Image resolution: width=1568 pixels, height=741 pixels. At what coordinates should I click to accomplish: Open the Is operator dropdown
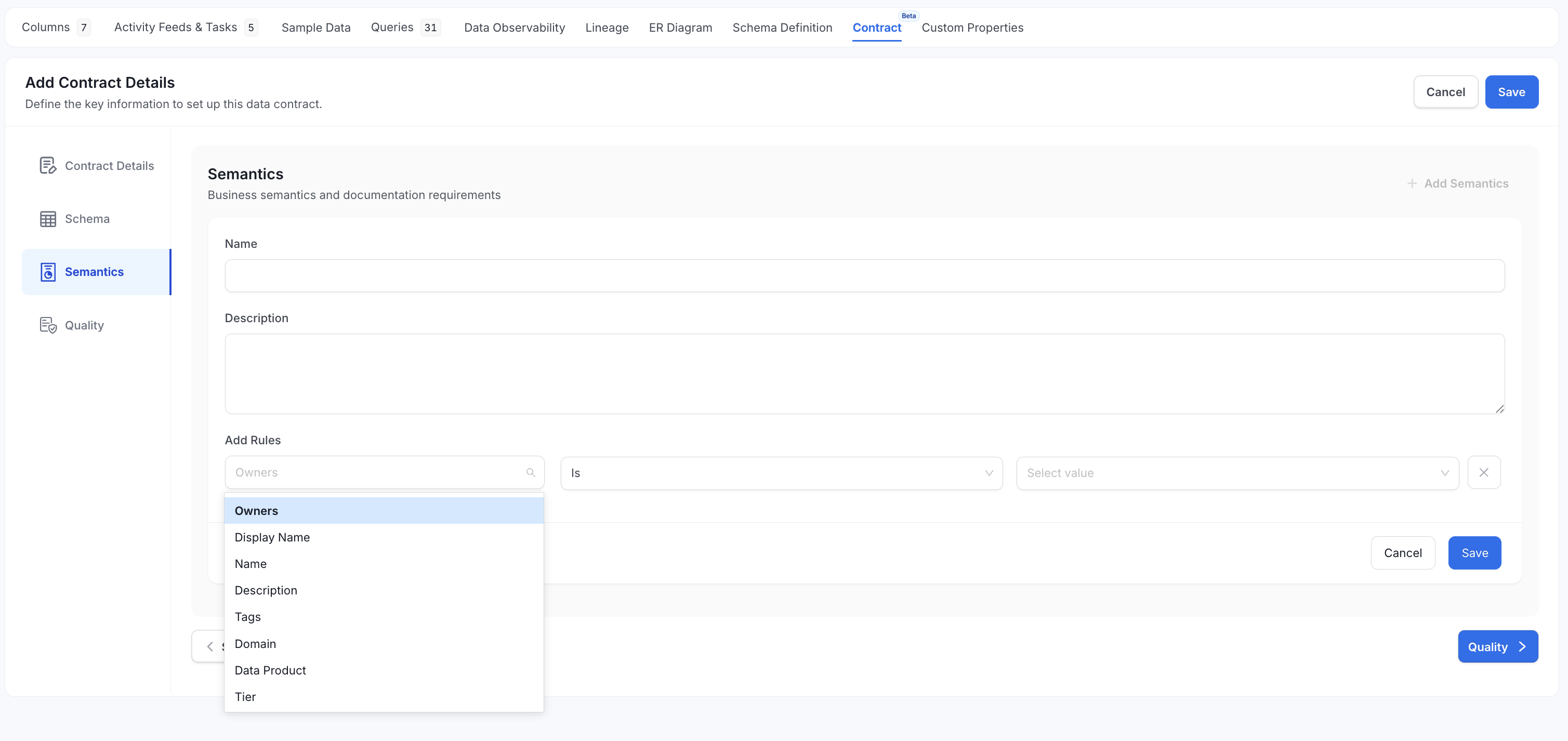781,473
